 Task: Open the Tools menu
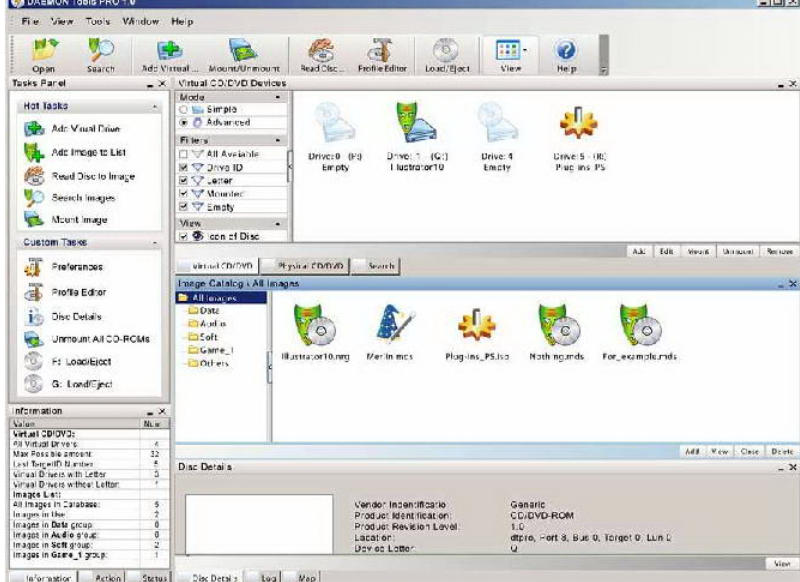point(98,21)
